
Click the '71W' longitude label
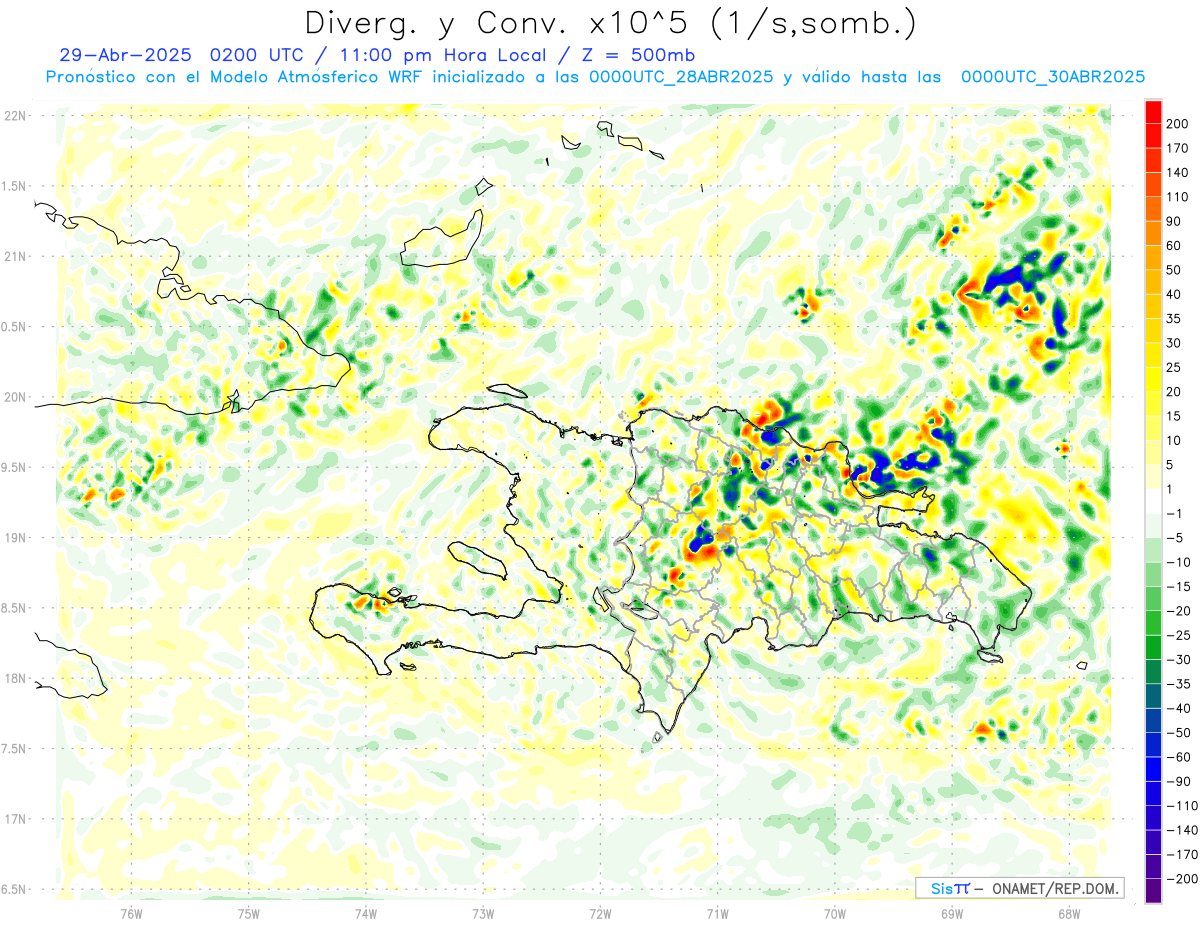(x=717, y=913)
